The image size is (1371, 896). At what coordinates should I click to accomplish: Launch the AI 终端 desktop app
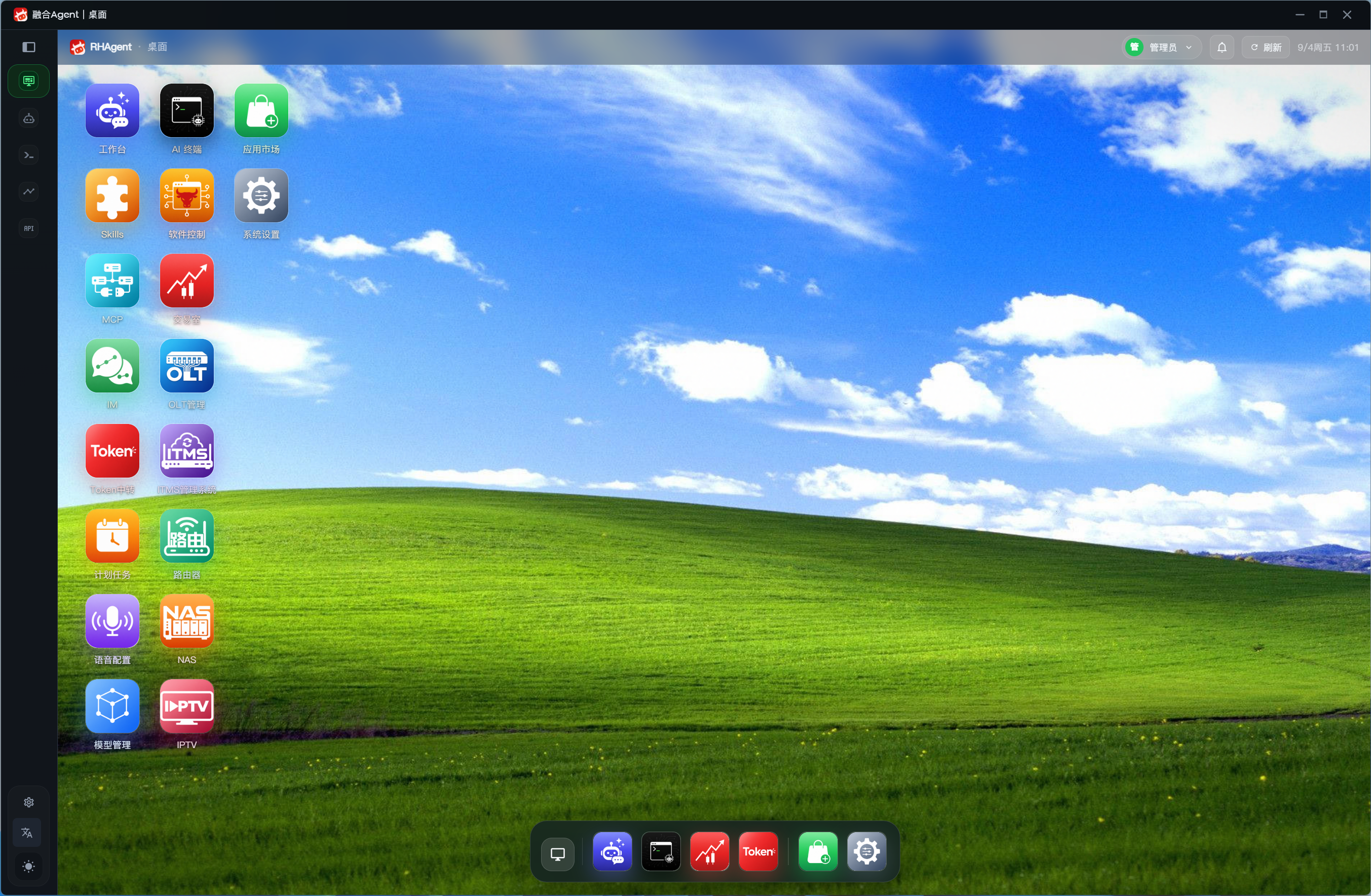click(x=186, y=110)
